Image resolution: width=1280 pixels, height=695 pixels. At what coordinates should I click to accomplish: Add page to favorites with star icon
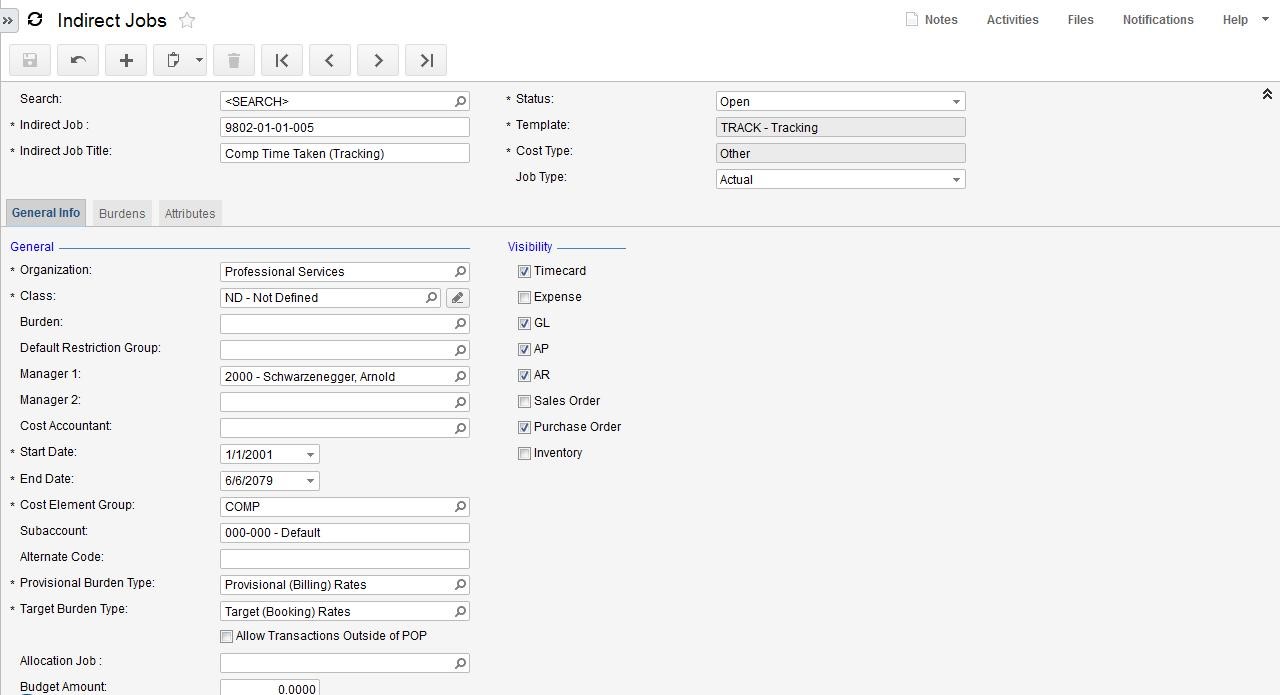(x=187, y=20)
